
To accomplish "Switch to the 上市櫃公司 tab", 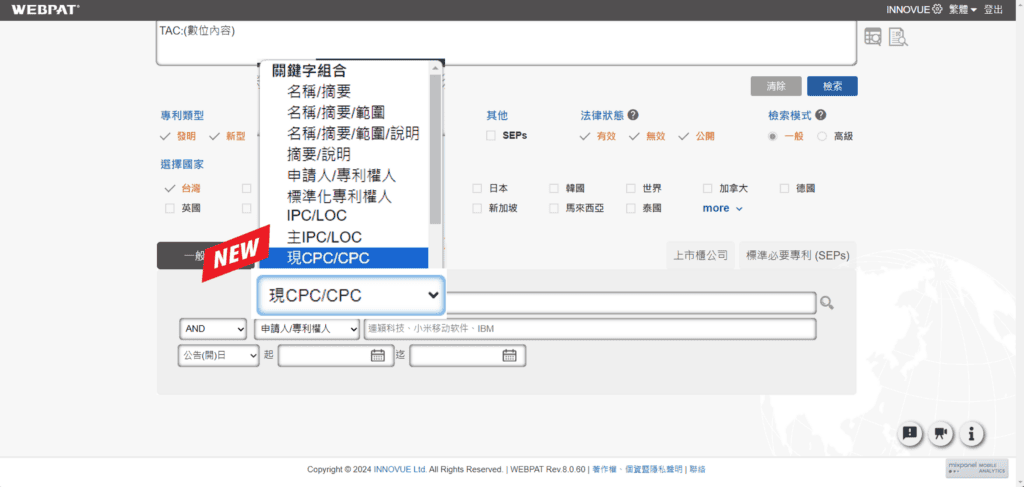I will (x=700, y=255).
